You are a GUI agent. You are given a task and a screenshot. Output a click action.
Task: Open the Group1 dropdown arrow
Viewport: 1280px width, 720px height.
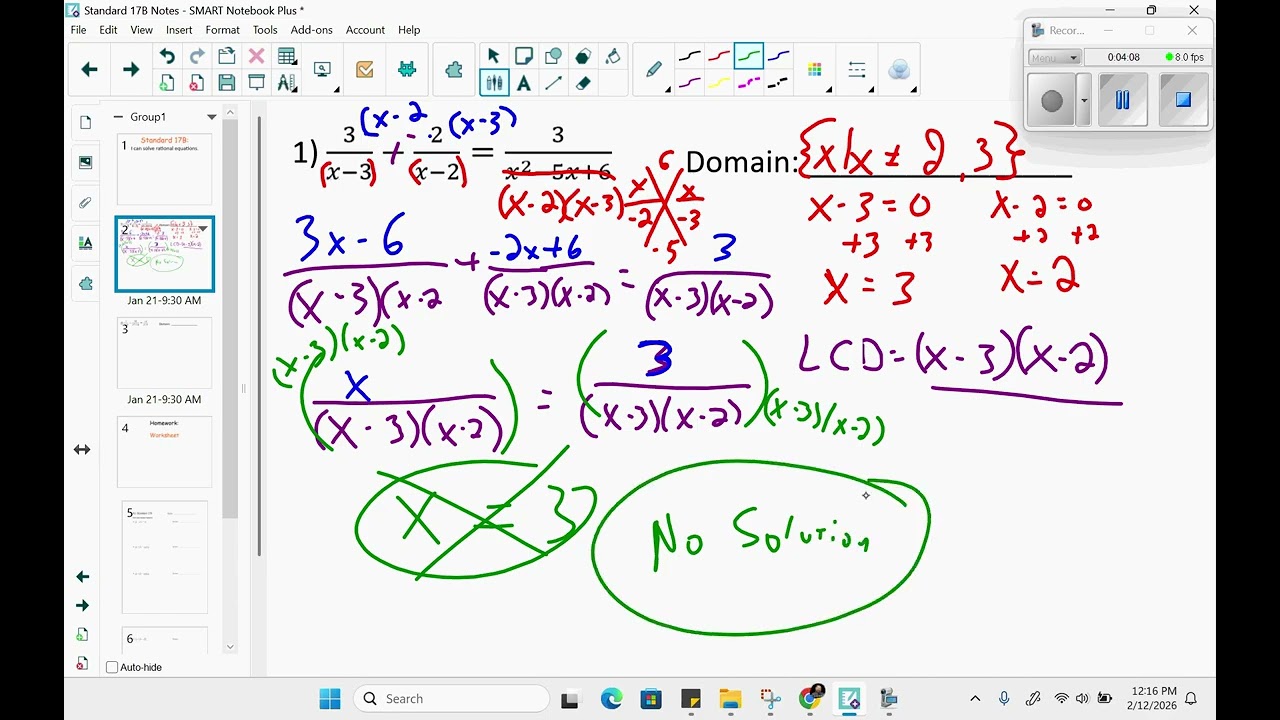click(x=211, y=117)
